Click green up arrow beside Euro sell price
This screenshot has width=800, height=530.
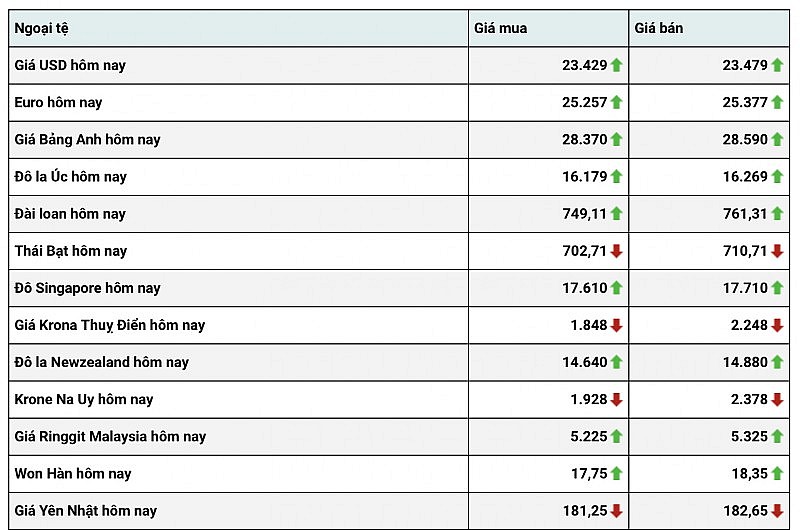(x=777, y=103)
